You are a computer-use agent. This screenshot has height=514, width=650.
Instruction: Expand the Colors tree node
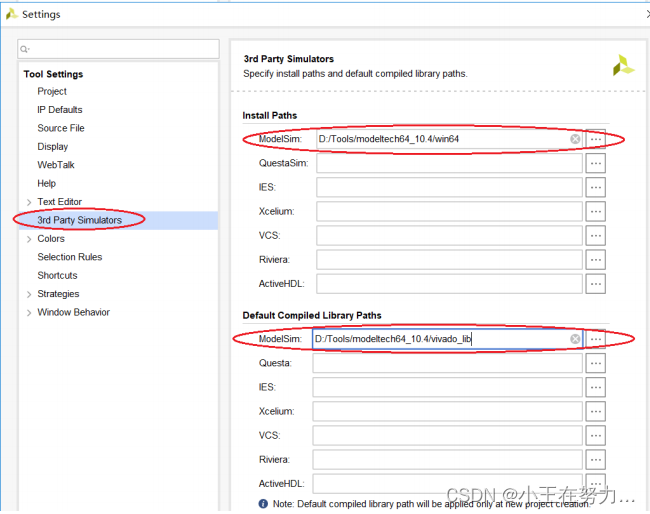tap(29, 239)
